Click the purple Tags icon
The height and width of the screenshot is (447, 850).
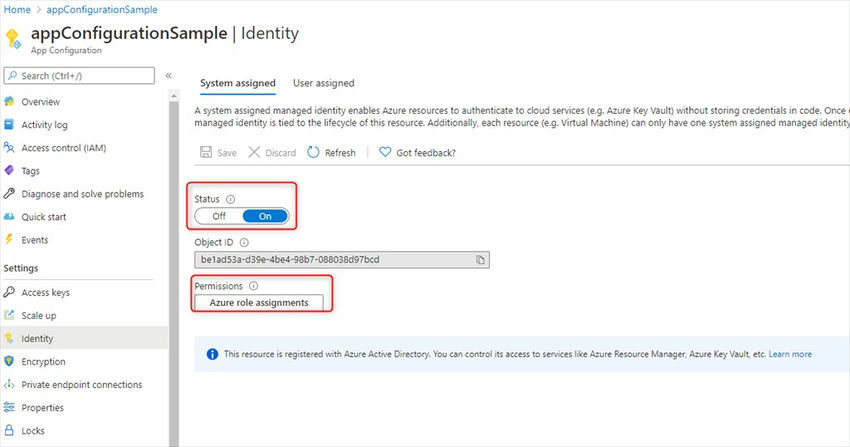(9, 170)
